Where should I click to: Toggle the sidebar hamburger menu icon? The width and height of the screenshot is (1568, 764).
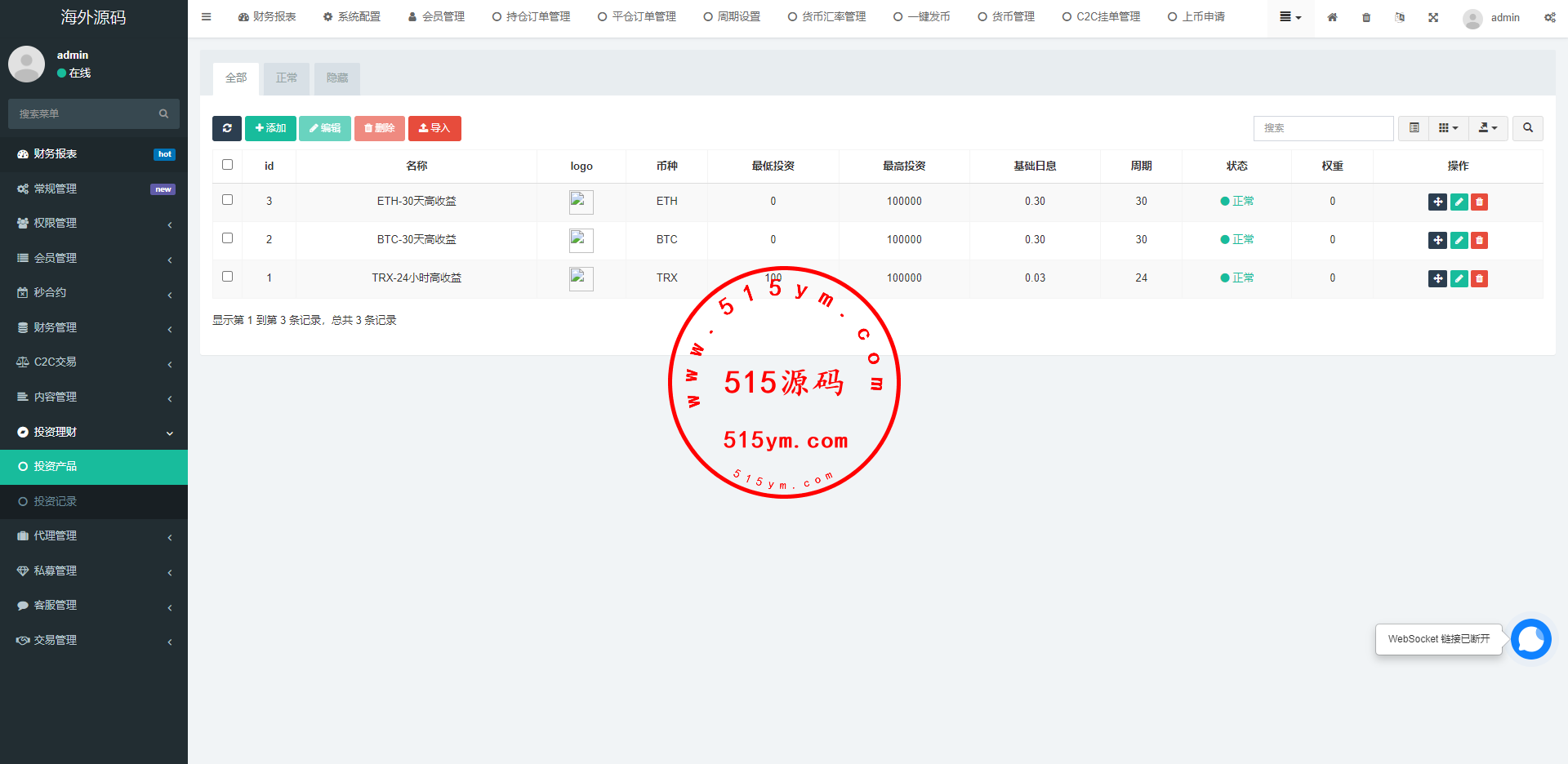pos(207,17)
